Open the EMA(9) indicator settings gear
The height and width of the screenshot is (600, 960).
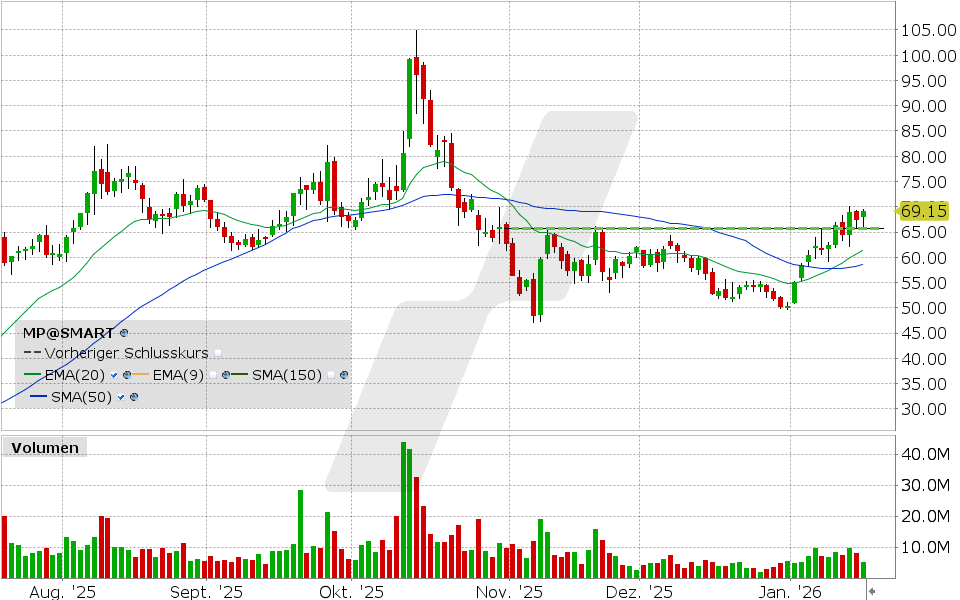[x=226, y=375]
